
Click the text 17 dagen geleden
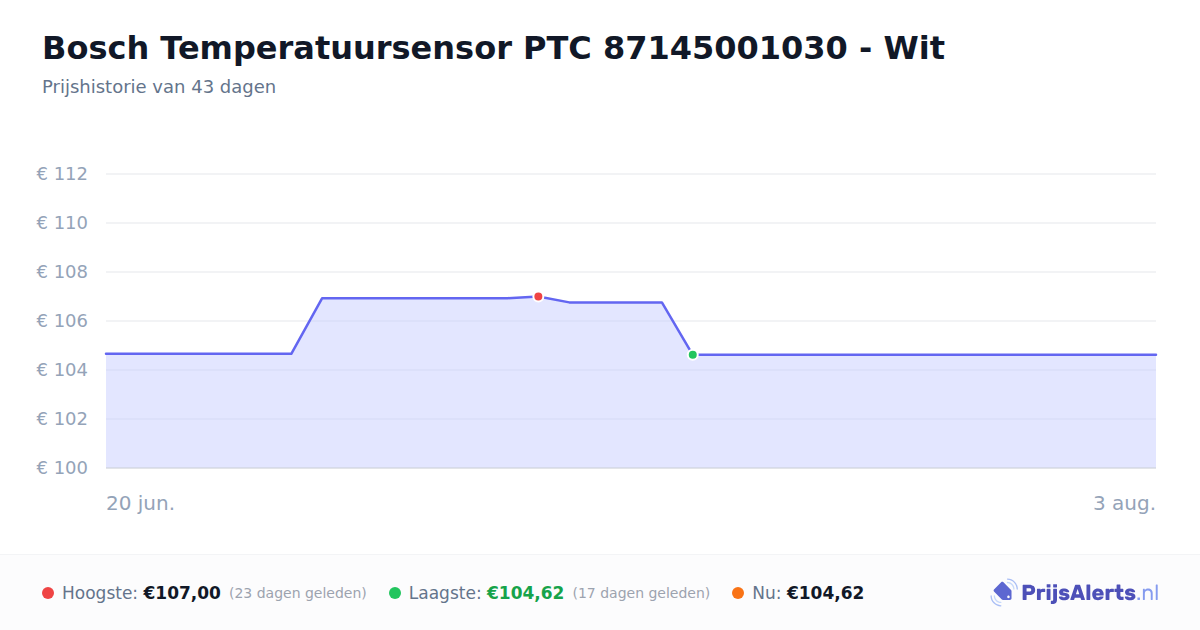coord(641,593)
